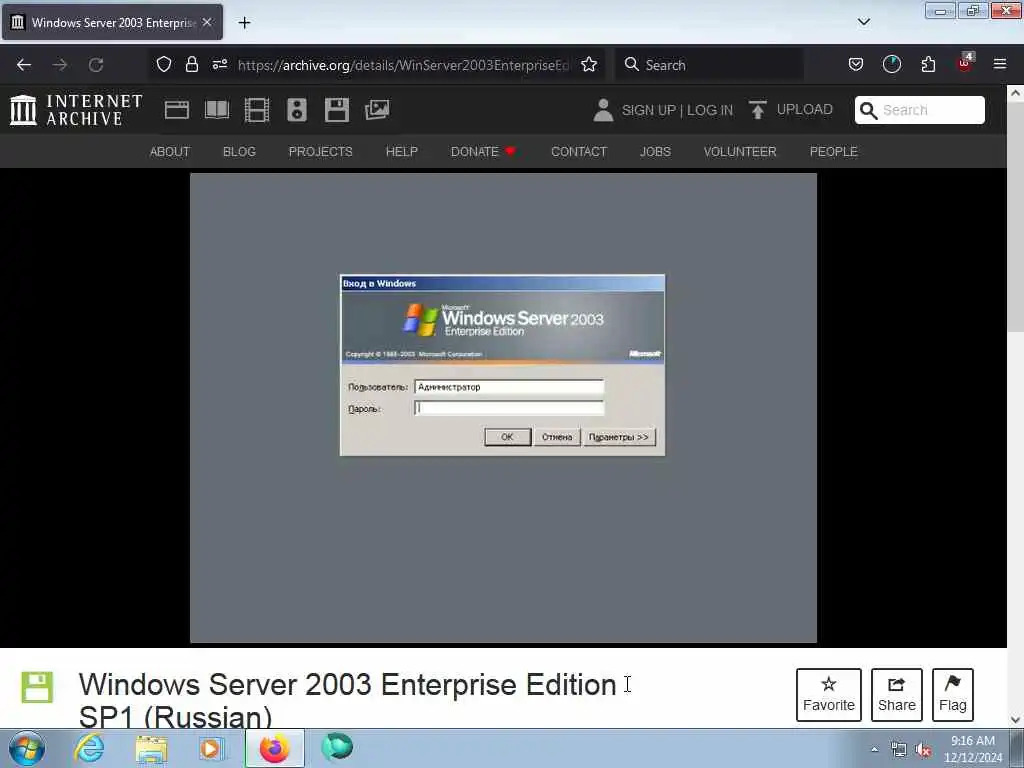Click the muted volume tray icon
The width and height of the screenshot is (1024, 768).
(x=923, y=750)
